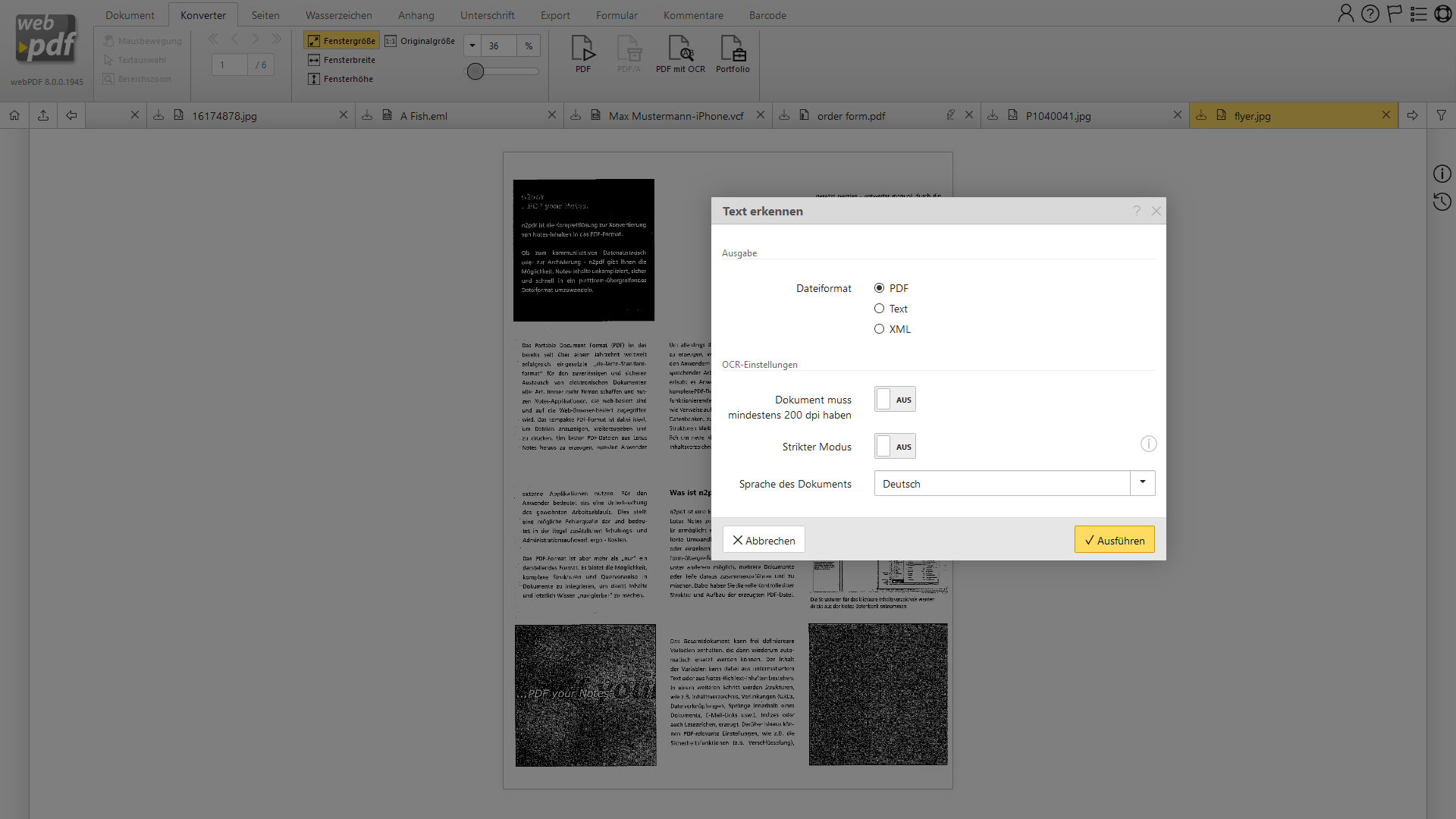This screenshot has height=819, width=1456.
Task: Click the zoom slider handle
Action: click(x=475, y=71)
